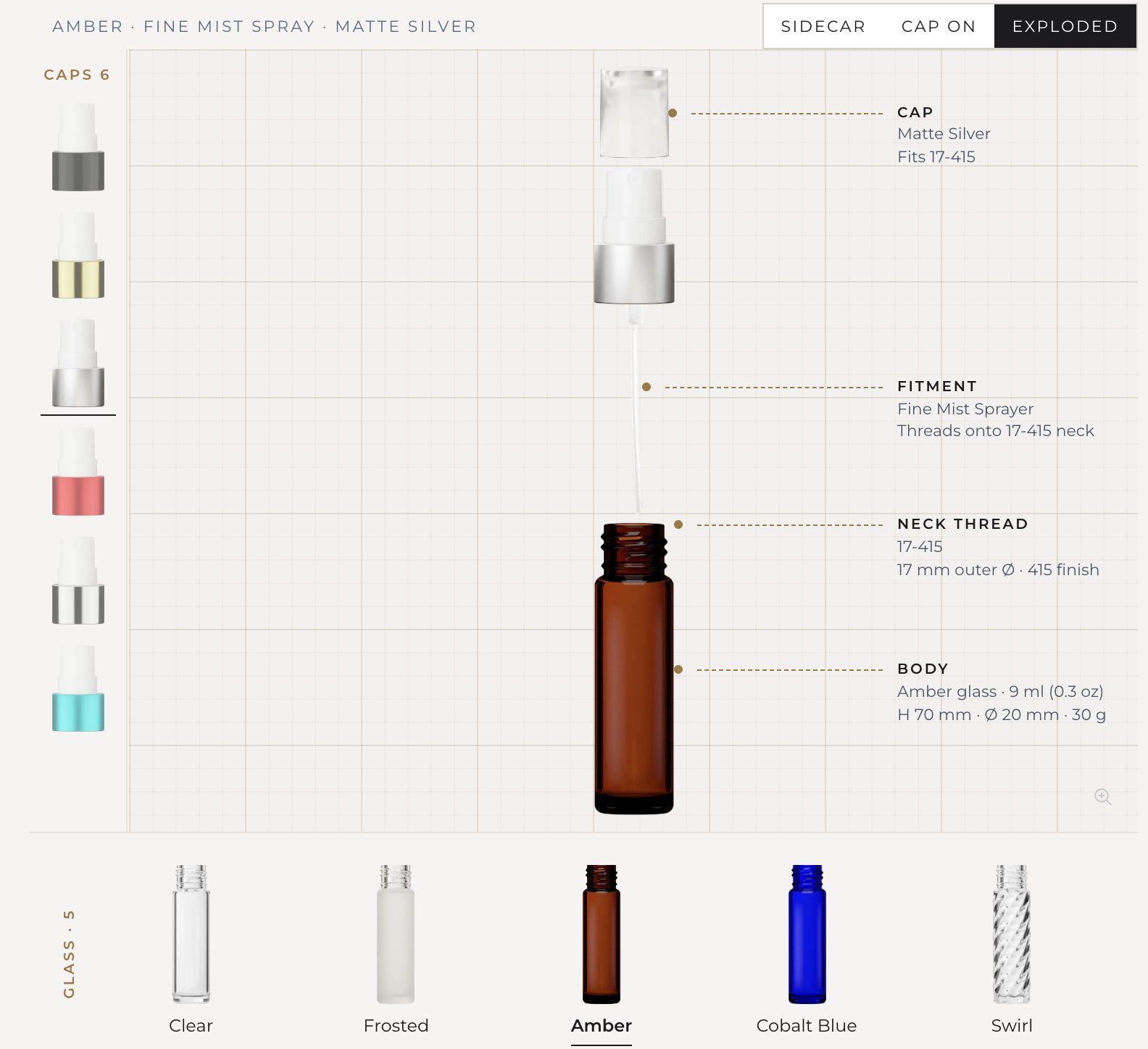The width and height of the screenshot is (1148, 1049).
Task: Click the 'Matte Silver' cap description
Action: [944, 133]
